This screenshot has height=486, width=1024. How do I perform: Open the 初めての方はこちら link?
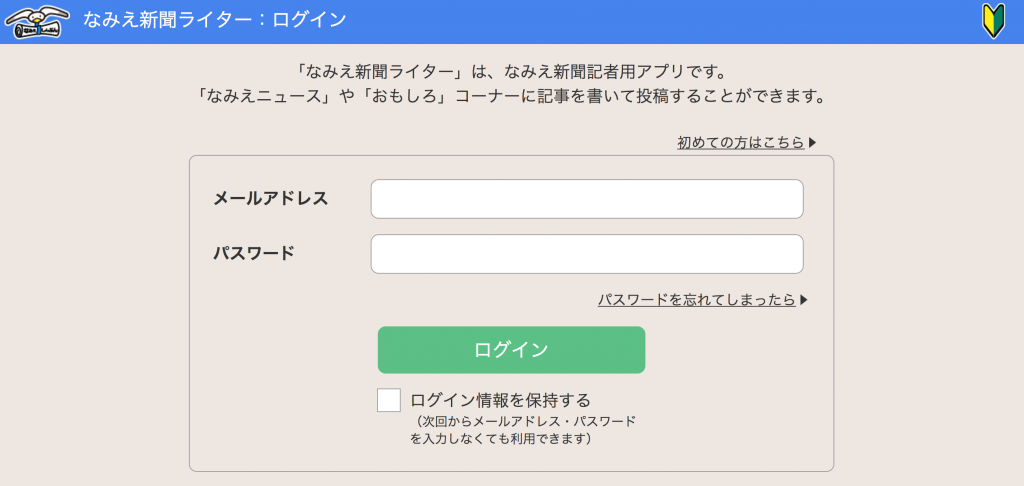tap(741, 142)
